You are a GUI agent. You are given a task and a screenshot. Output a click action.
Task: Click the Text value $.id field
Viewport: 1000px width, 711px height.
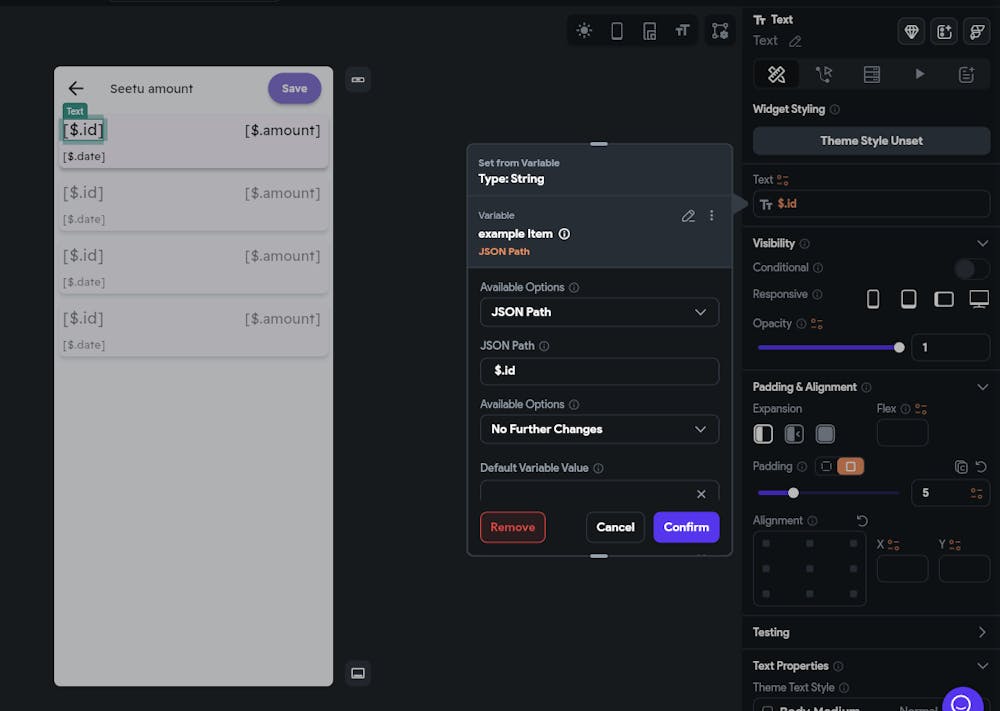coord(871,204)
